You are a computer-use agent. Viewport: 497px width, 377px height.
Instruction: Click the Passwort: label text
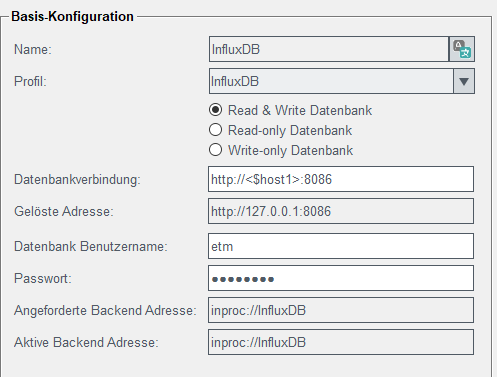tap(43, 278)
